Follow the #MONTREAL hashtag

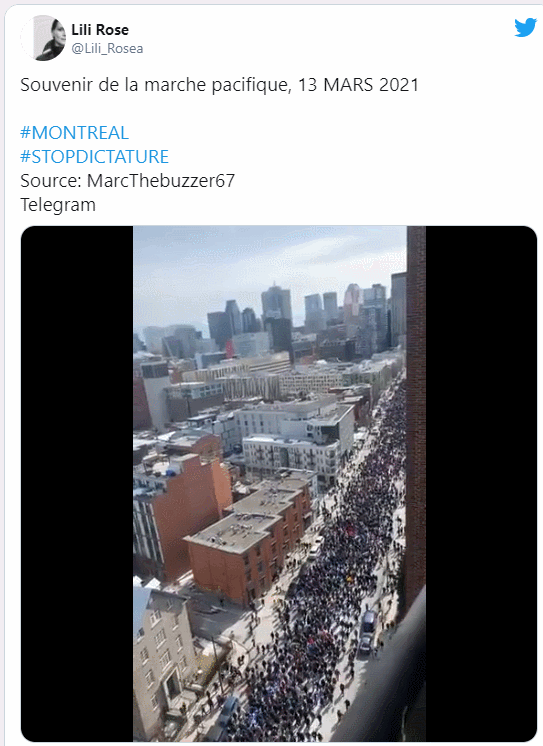[74, 133]
